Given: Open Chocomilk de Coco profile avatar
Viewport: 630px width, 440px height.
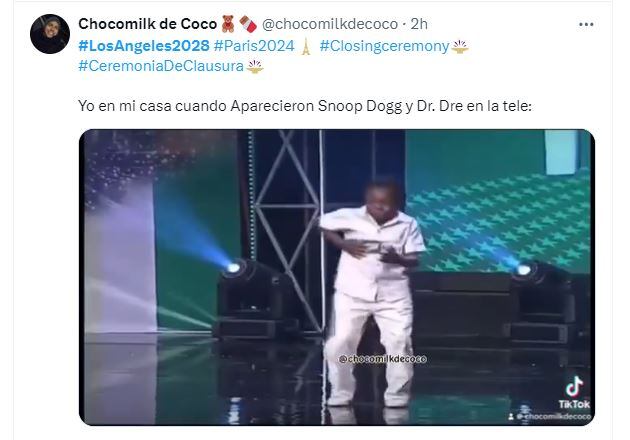Looking at the screenshot, I should (50, 34).
